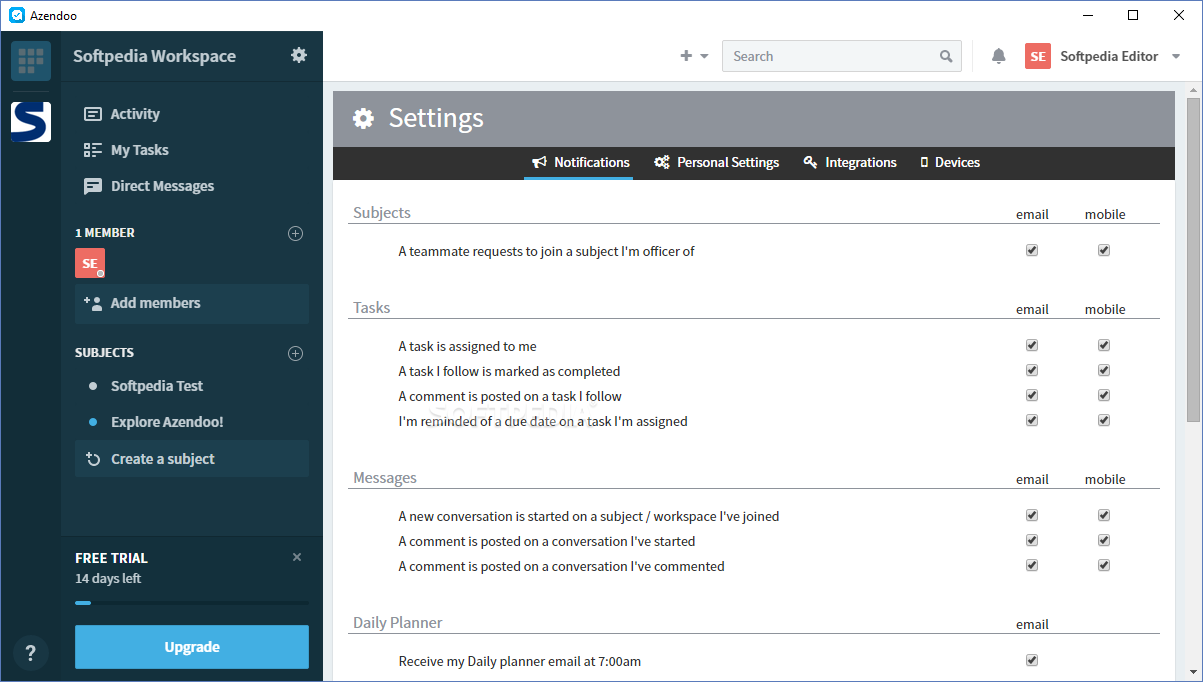Open My Tasks
The height and width of the screenshot is (682, 1203).
coord(140,150)
